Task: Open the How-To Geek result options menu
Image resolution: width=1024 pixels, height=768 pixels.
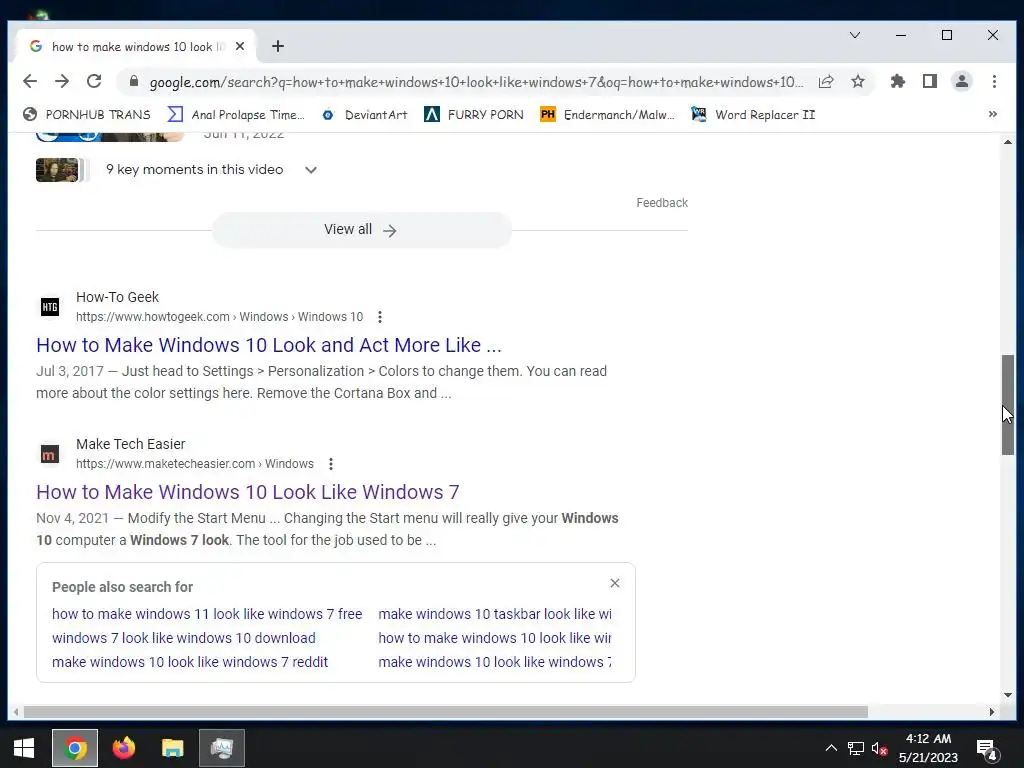Action: coord(379,317)
